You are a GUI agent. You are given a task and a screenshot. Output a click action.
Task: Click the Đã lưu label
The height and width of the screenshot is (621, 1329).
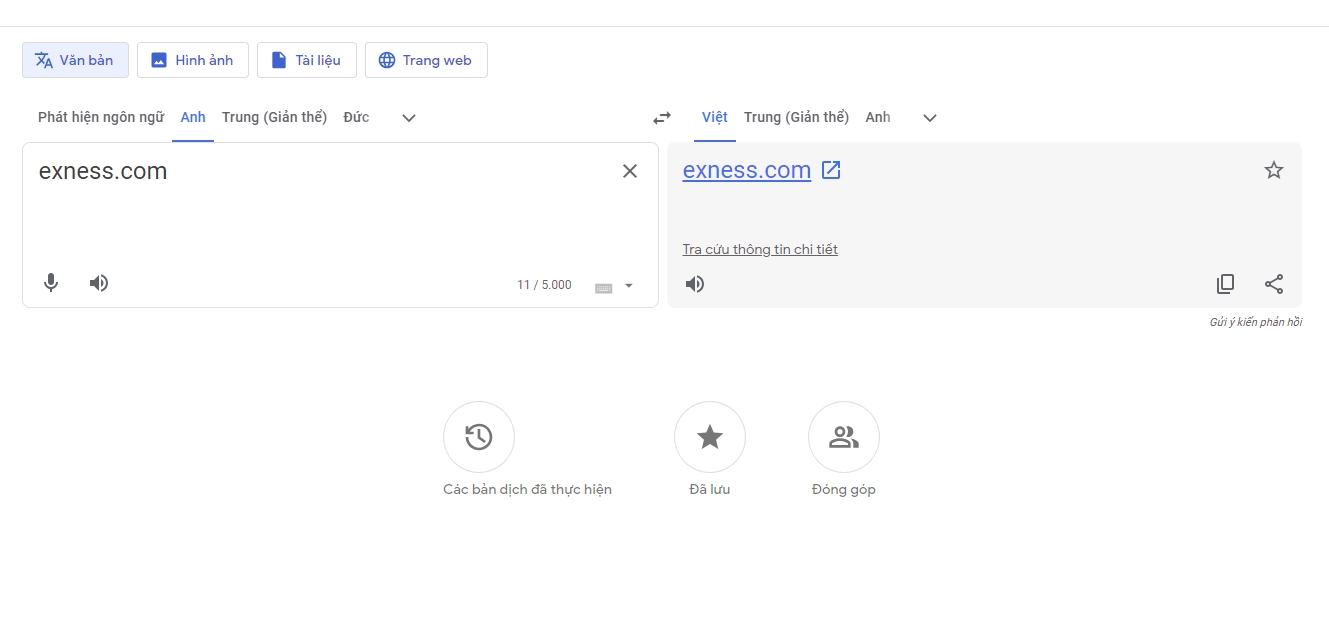[710, 490]
